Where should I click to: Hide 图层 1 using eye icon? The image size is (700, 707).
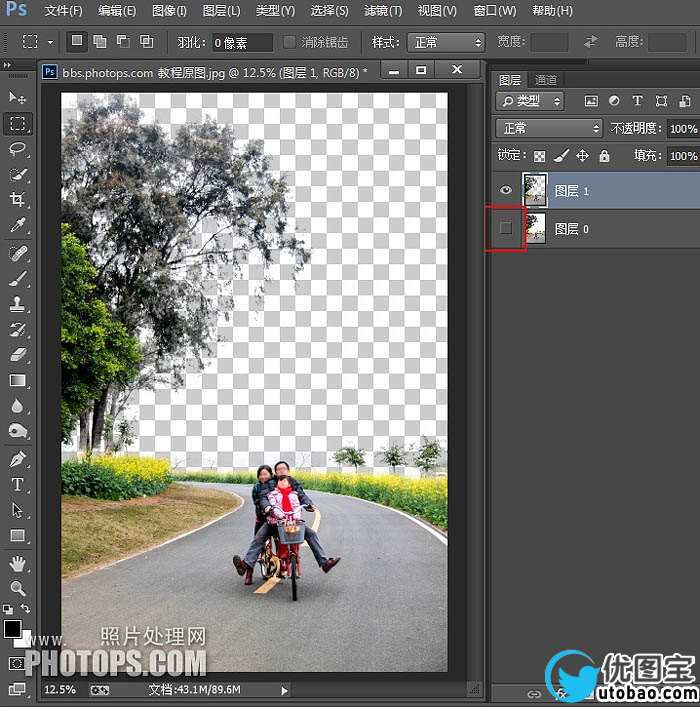coord(506,190)
